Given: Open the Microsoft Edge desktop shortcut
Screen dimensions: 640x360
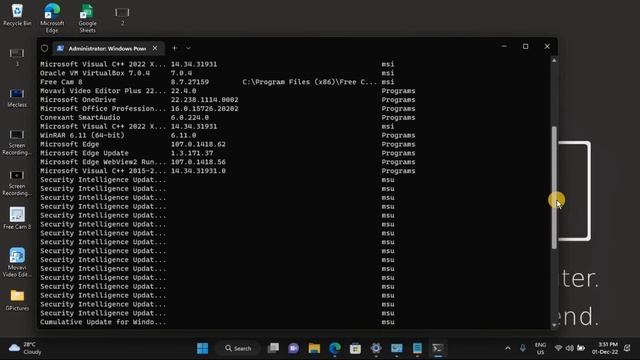Looking at the screenshot, I should (52, 18).
